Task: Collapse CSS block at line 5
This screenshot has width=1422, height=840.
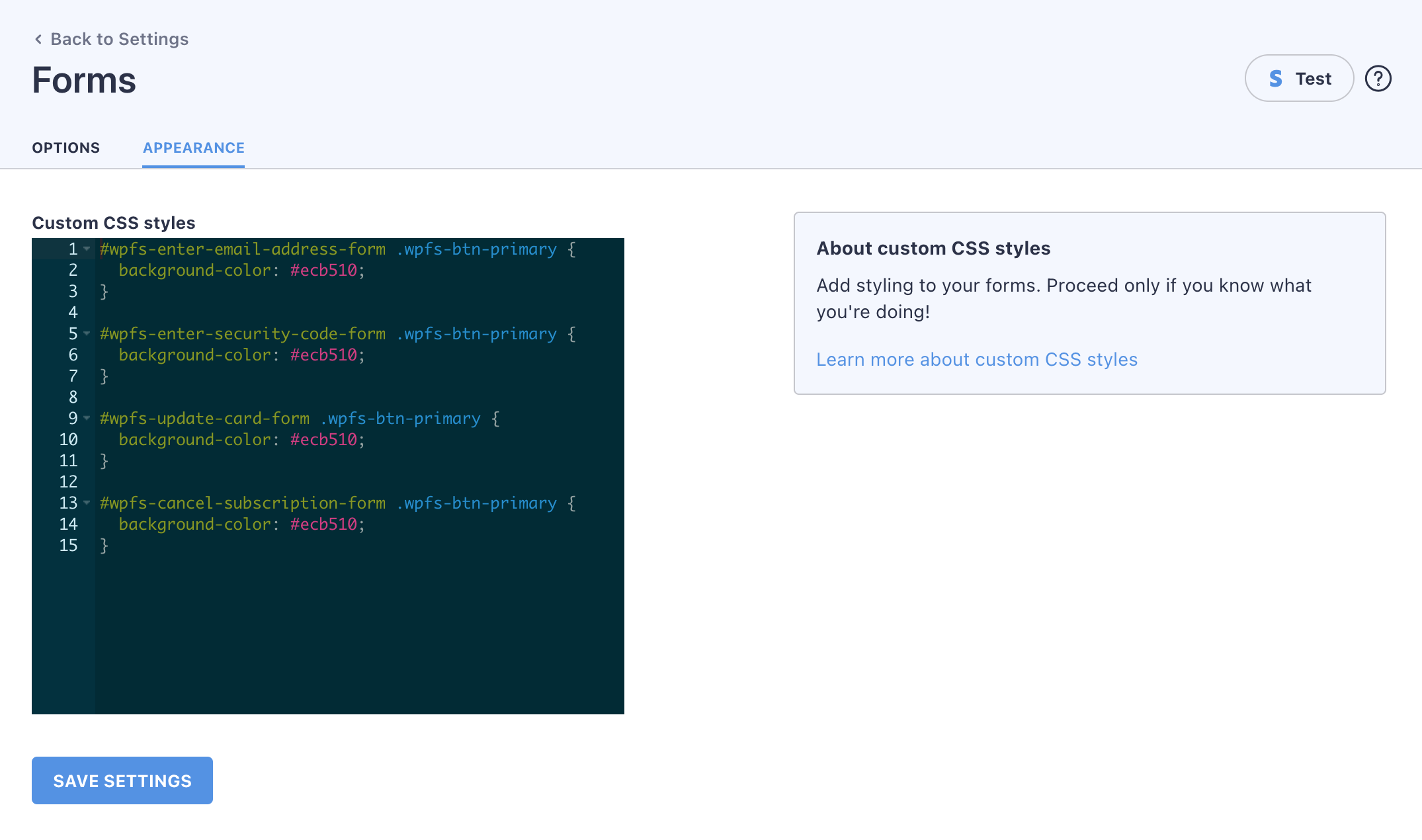Action: 87,333
